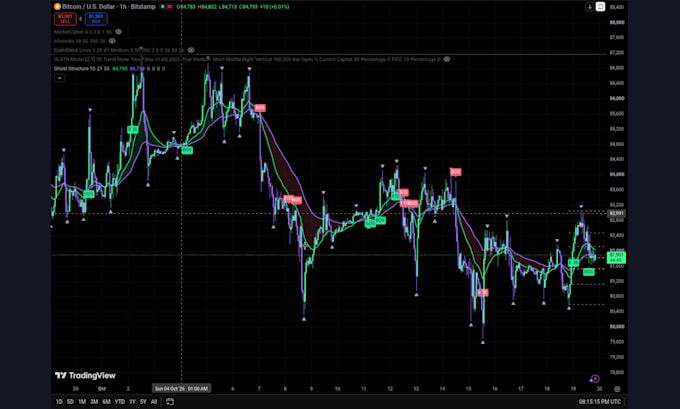Open chart settings gear near the time axis
The width and height of the screenshot is (680, 409).
(x=617, y=389)
